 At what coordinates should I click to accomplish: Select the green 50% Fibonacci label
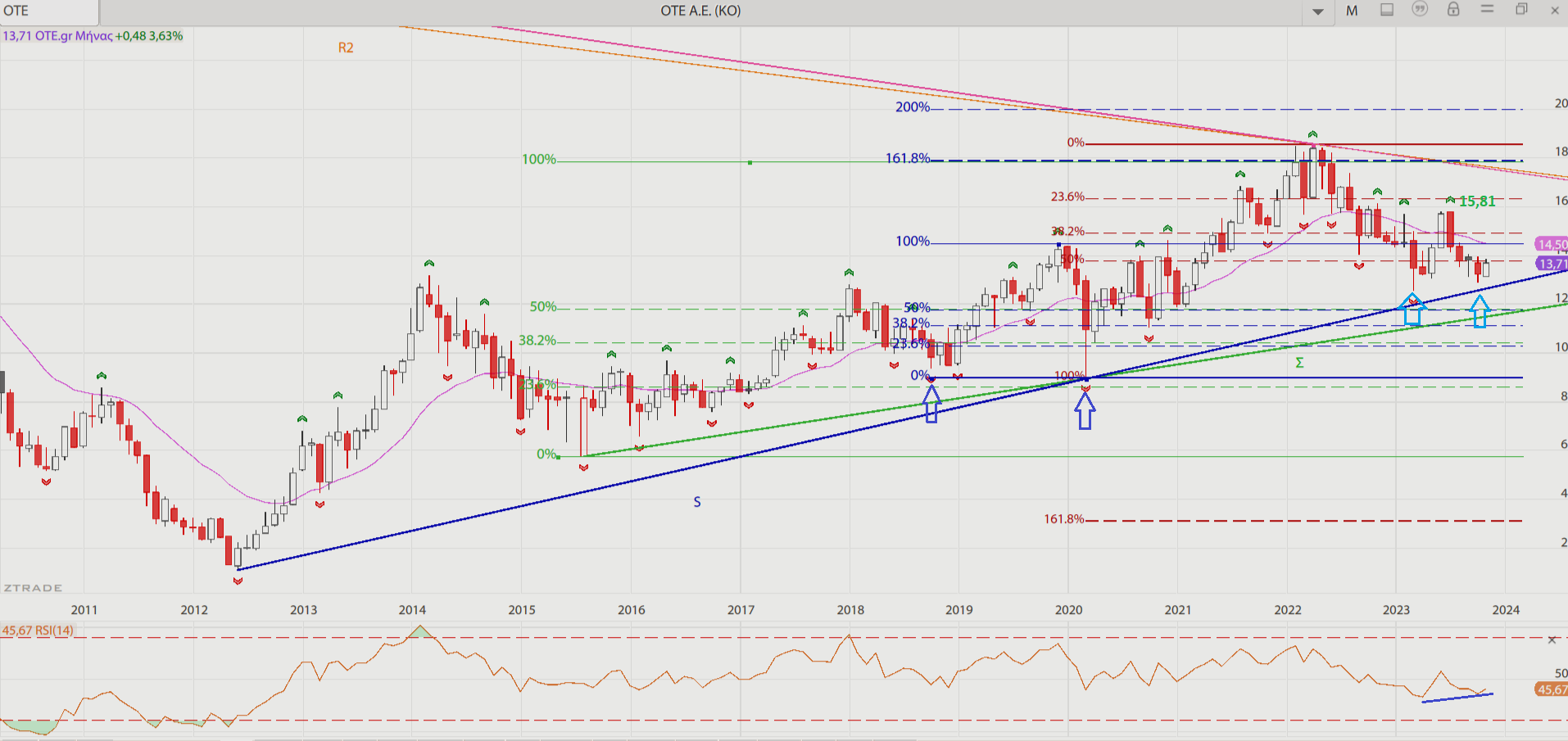pyautogui.click(x=543, y=307)
